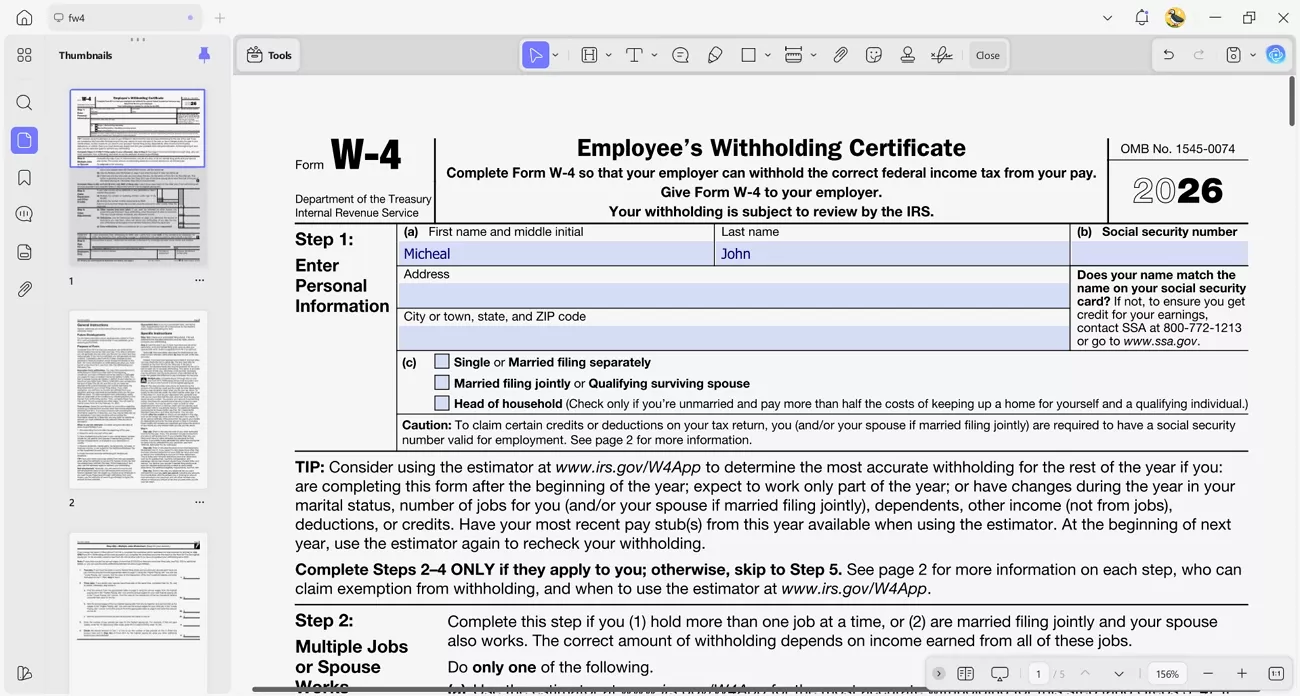Image resolution: width=1300 pixels, height=696 pixels.
Task: Select the hand/selection cursor tool
Action: [535, 55]
